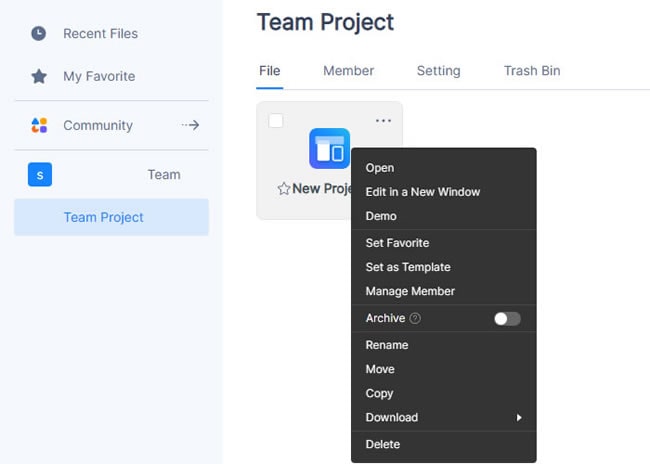Viewport: 650px width, 464px height.
Task: Click the Community arrow icon
Action: (191, 125)
